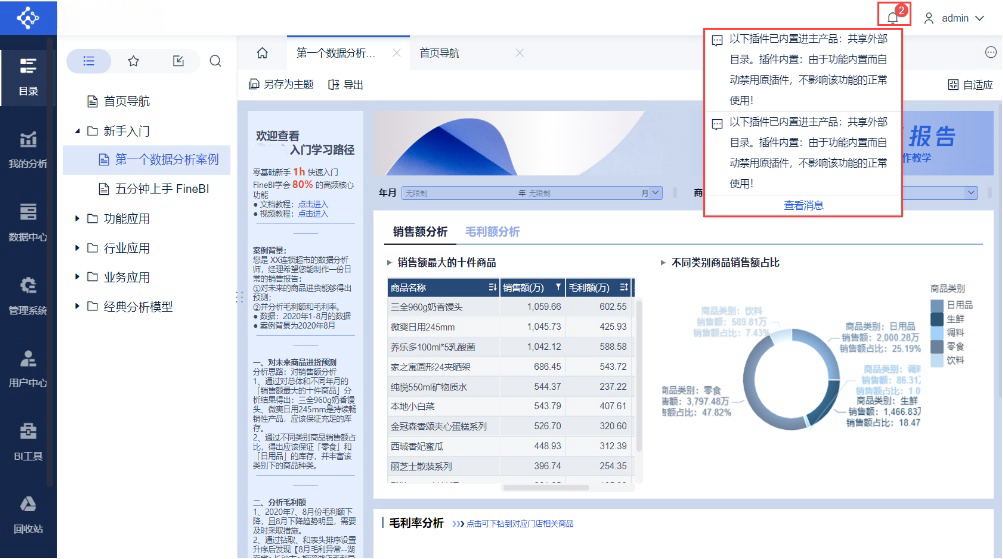Expand the 功能应用 folder
The width and height of the screenshot is (1003, 559).
click(77, 219)
